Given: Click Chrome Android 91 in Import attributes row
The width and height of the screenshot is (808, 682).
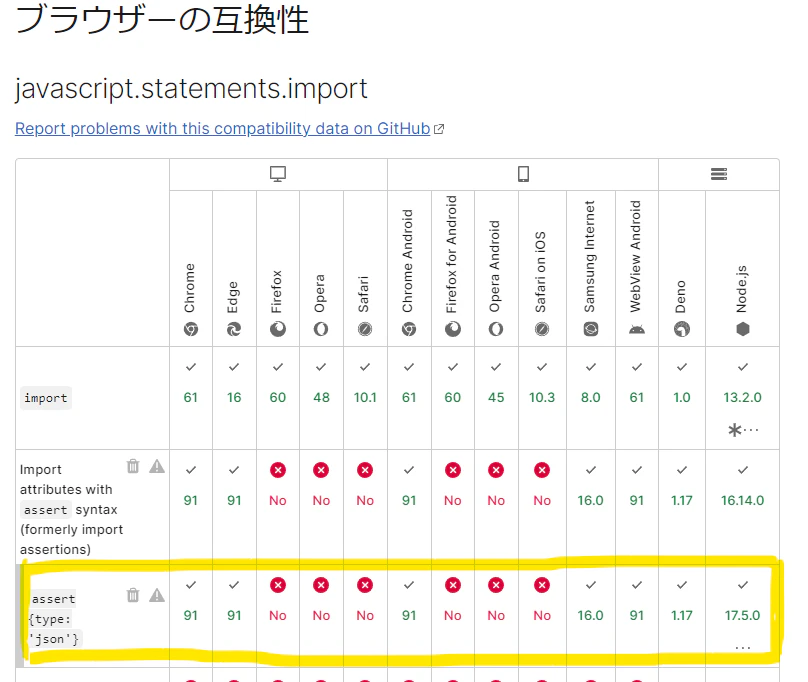Looking at the screenshot, I should (409, 500).
